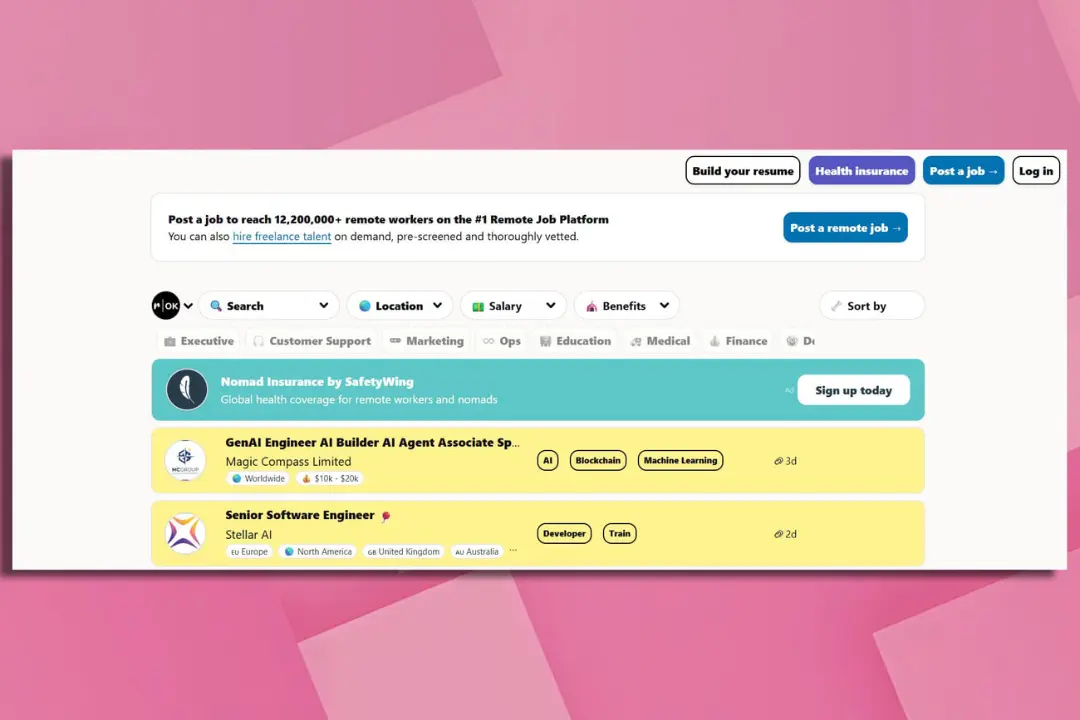
Task: Click the Worldwide location tag
Action: tap(258, 478)
